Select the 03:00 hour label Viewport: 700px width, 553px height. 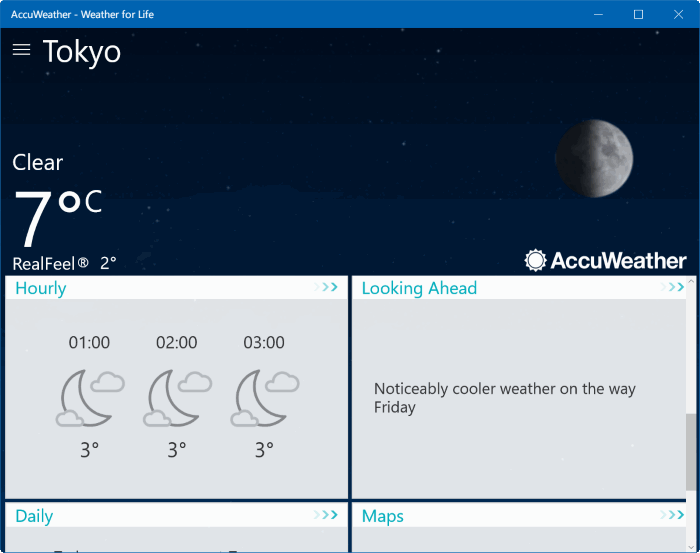[264, 342]
